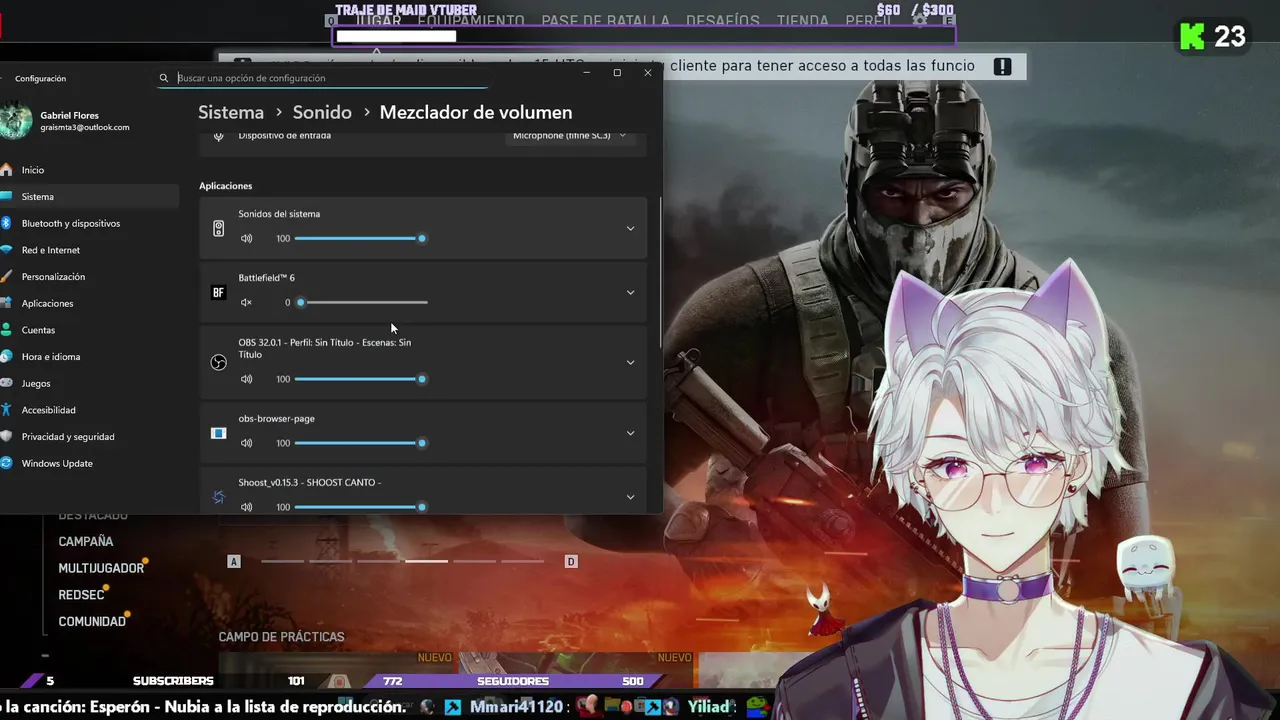This screenshot has width=1280, height=720.
Task: Expand OBS 32.0.1 mixer options
Action: [x=630, y=362]
